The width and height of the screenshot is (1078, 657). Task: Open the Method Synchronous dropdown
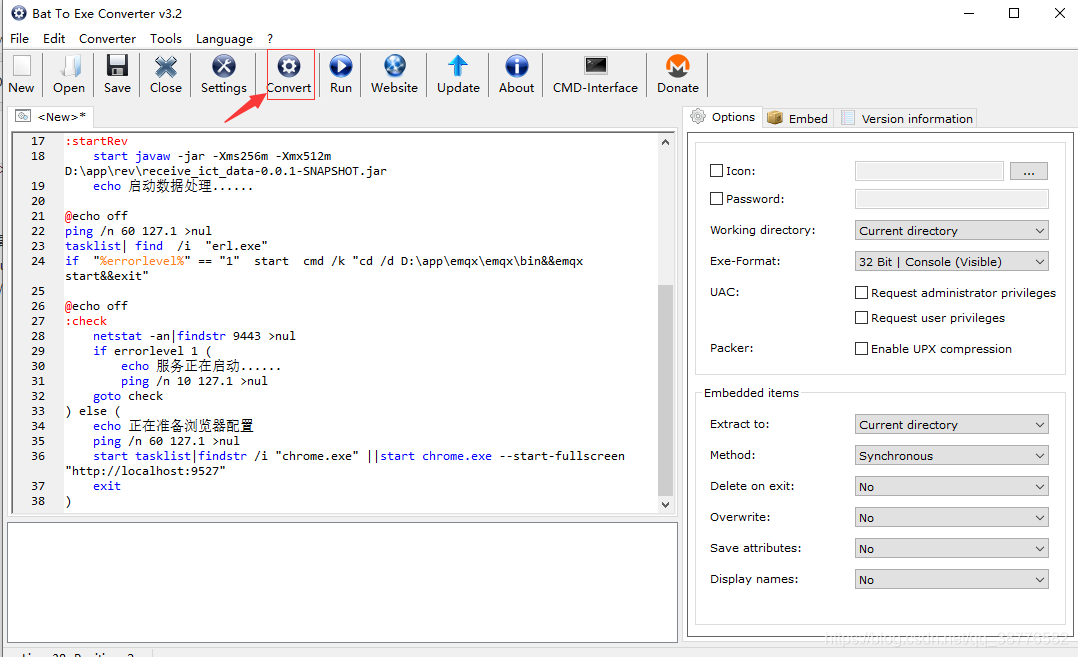(x=952, y=455)
